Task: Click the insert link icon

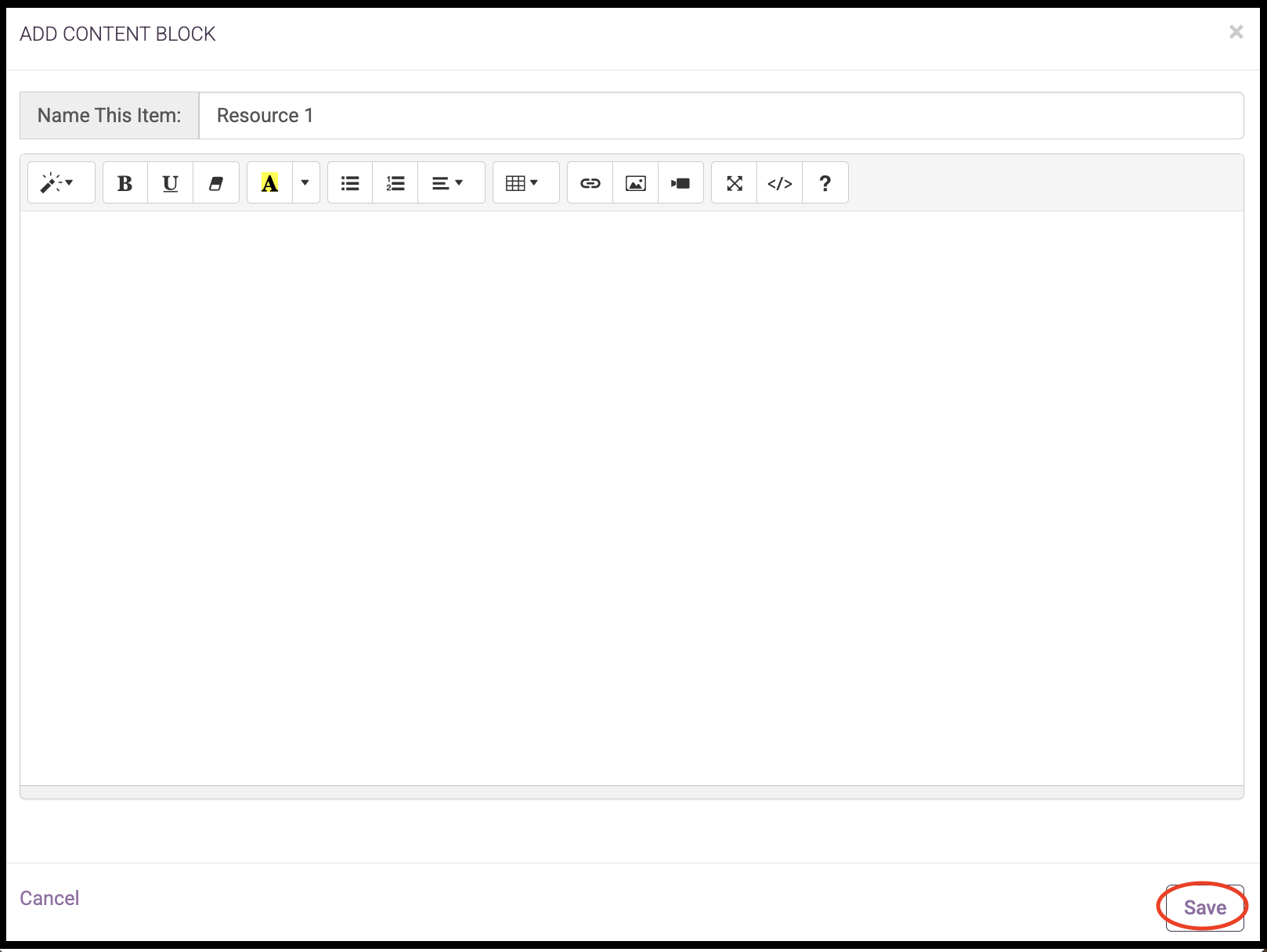Action: 590,183
